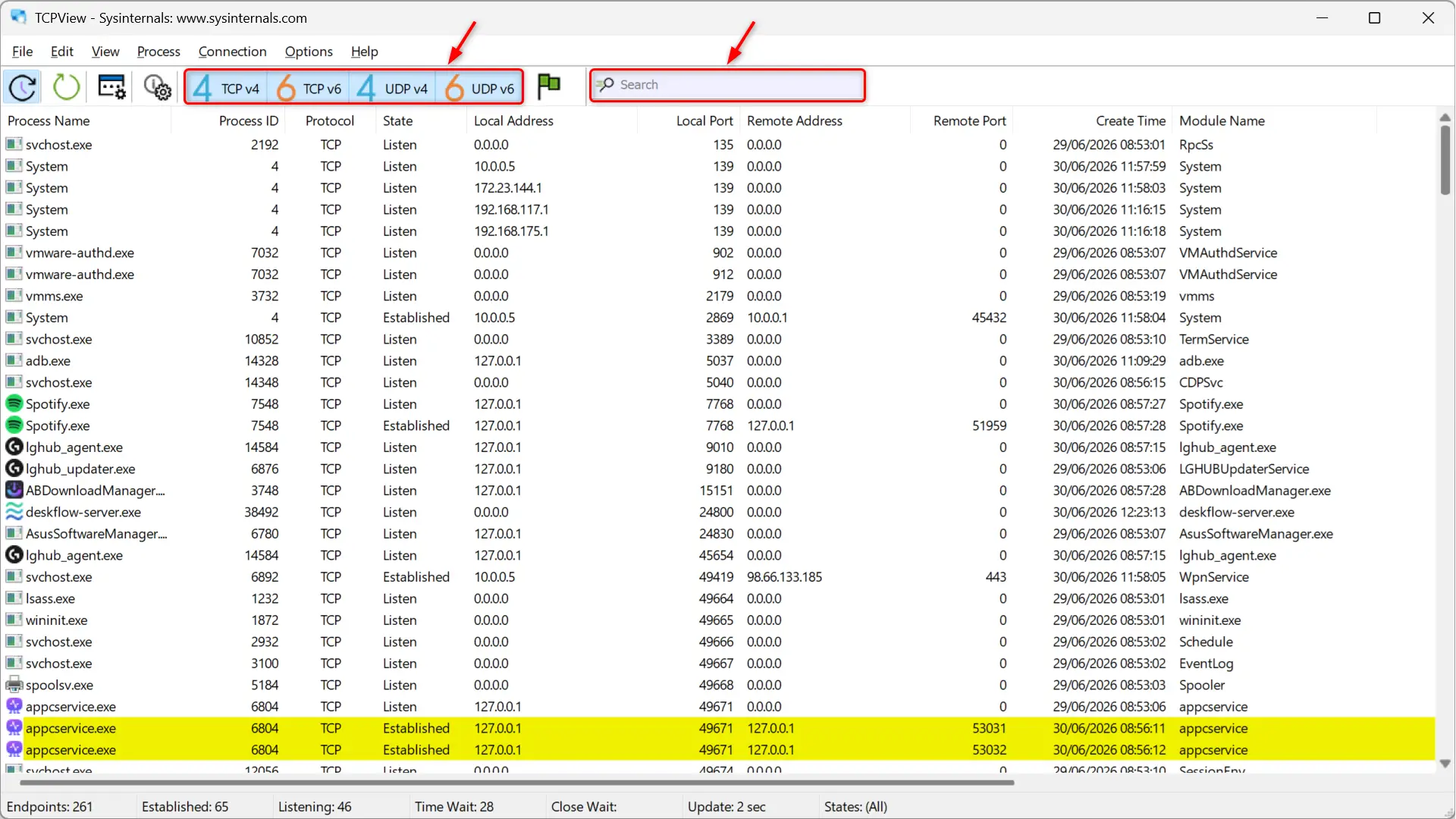This screenshot has width=1456, height=819.
Task: Open the Edit menu
Action: [61, 52]
